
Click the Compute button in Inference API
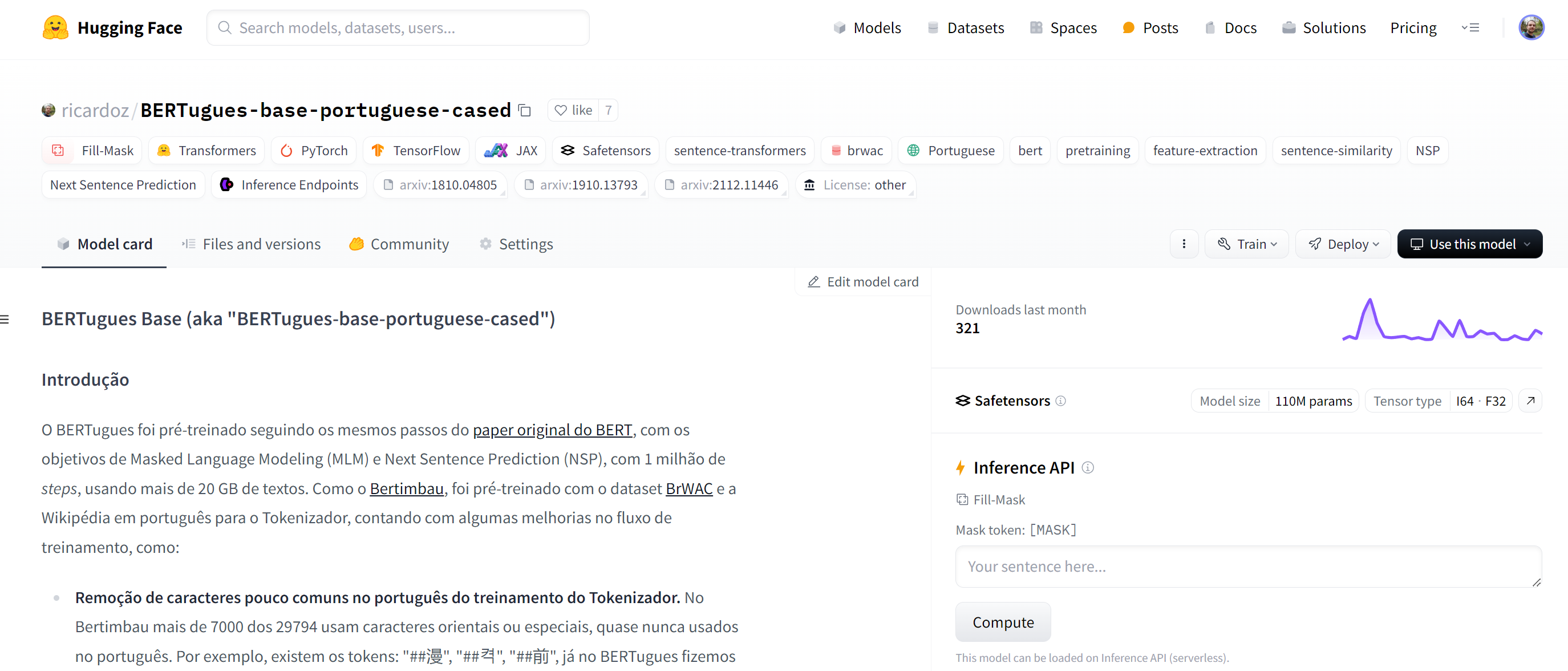[x=1003, y=621]
